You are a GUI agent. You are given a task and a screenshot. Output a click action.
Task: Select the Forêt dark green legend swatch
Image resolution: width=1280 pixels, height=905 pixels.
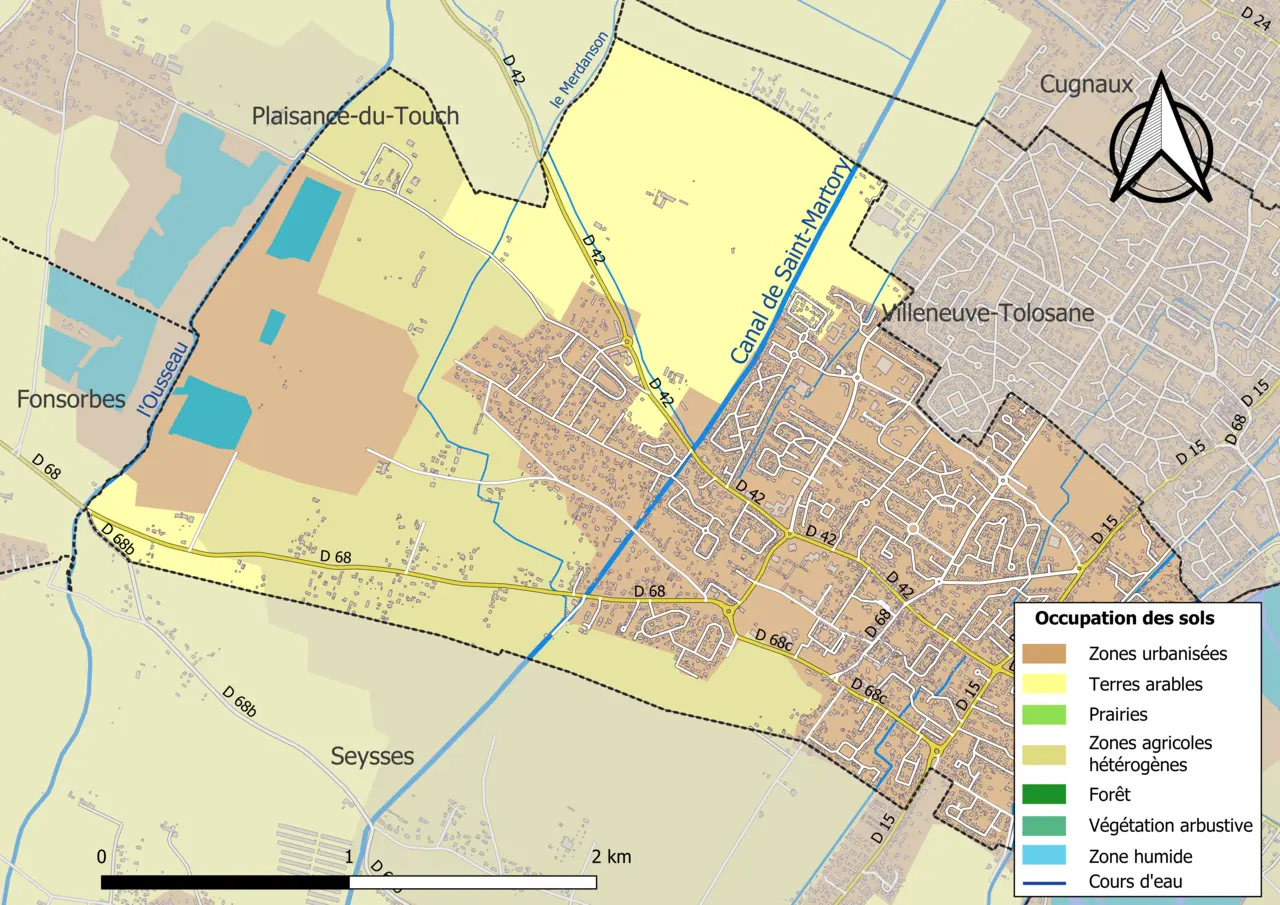pyautogui.click(x=1044, y=795)
